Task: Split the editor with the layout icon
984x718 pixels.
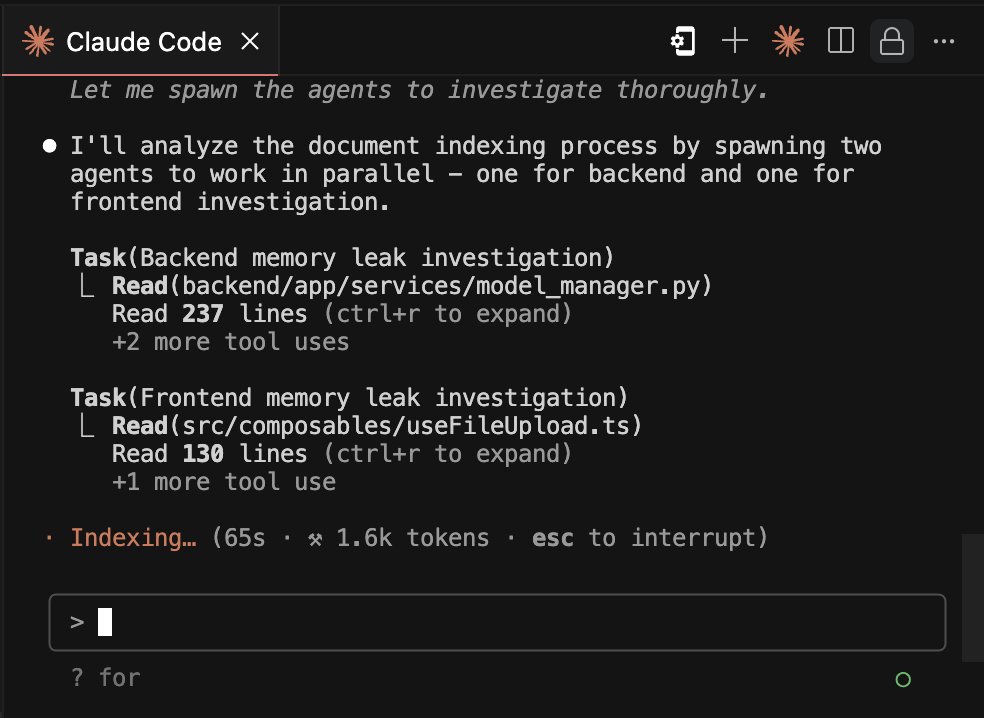Action: [841, 41]
